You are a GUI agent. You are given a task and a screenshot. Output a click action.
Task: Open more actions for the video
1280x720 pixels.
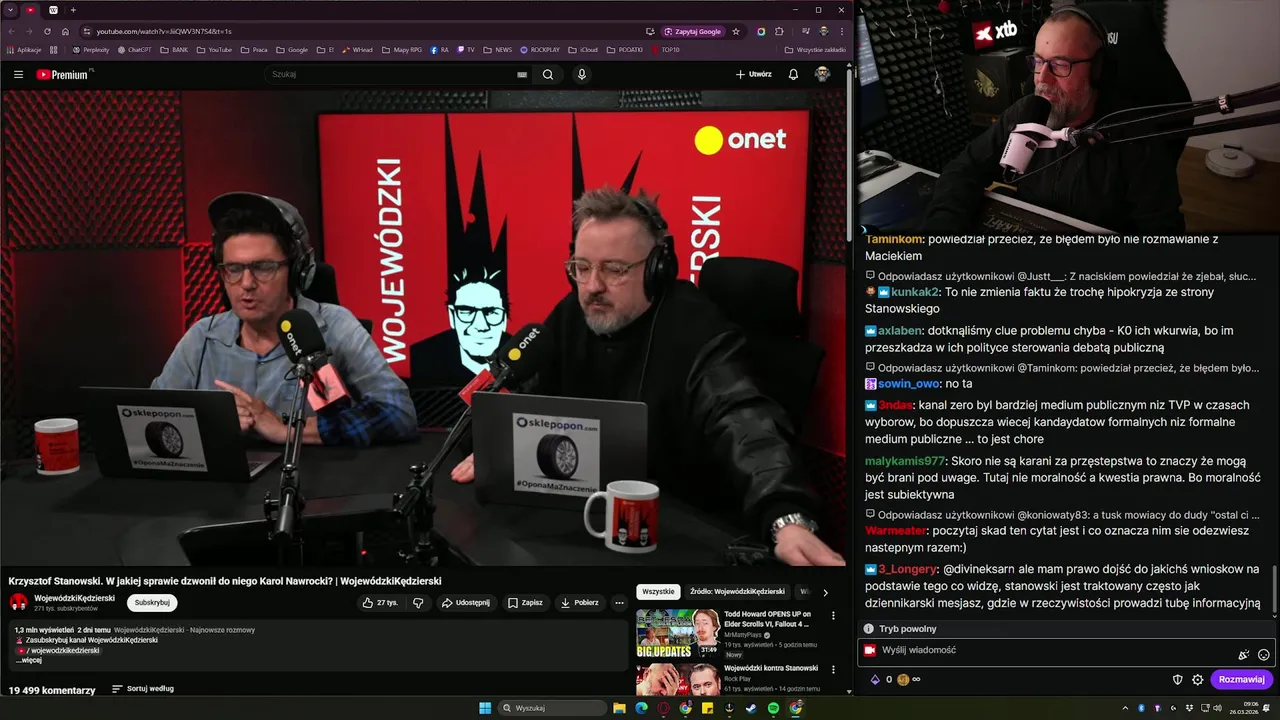tap(619, 603)
